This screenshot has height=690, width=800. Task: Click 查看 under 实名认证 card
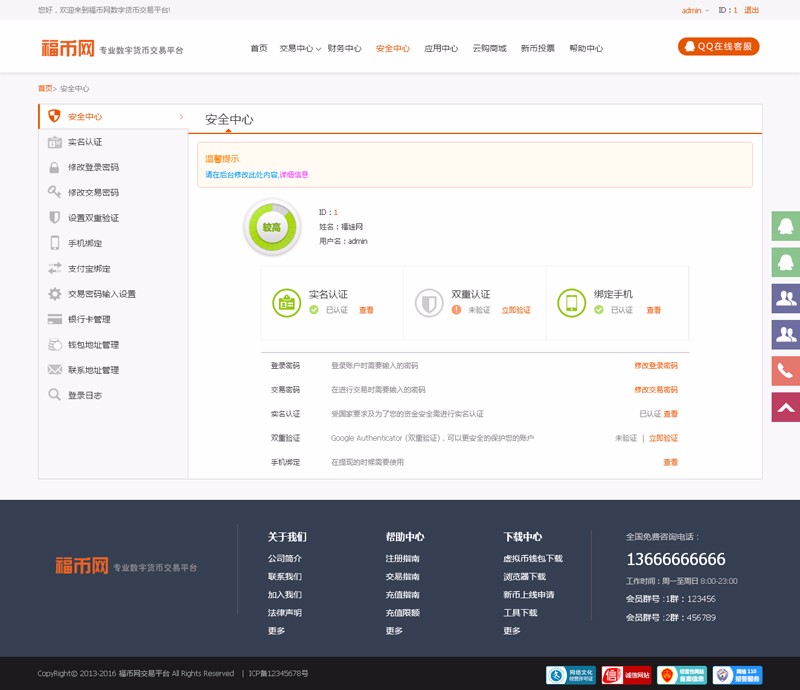[366, 310]
